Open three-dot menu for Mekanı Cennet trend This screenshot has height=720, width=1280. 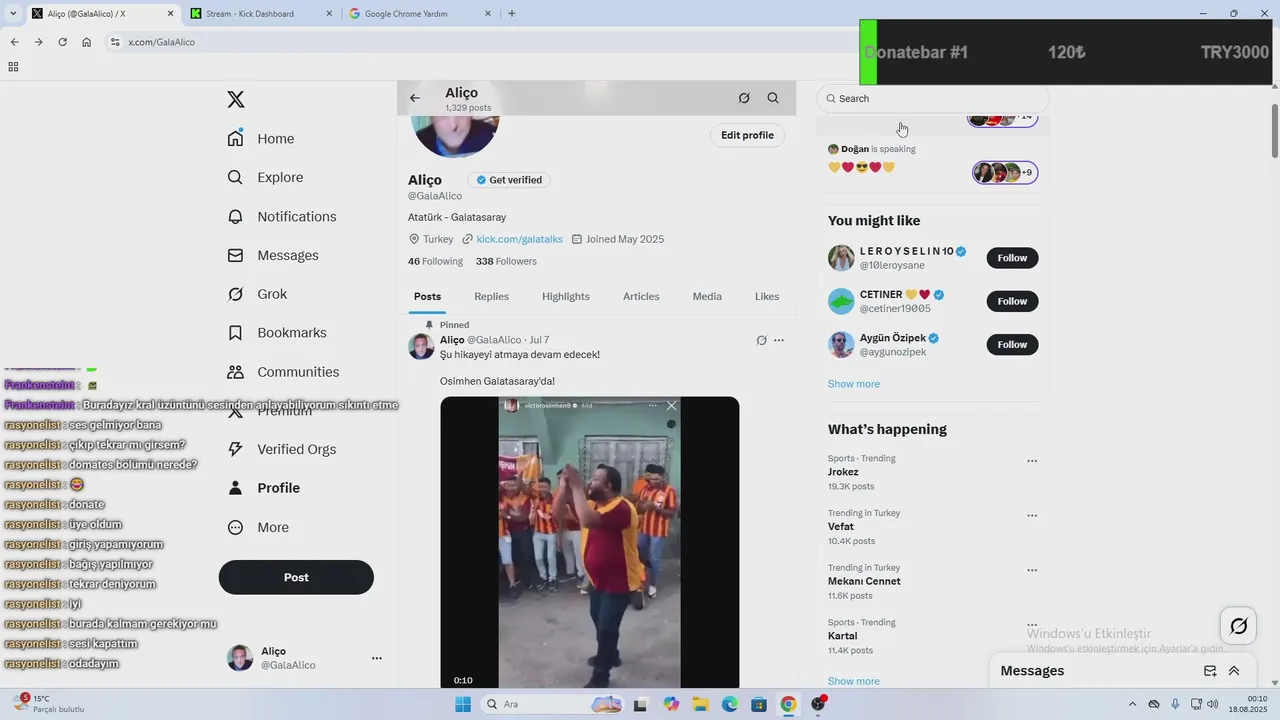[x=1032, y=570]
